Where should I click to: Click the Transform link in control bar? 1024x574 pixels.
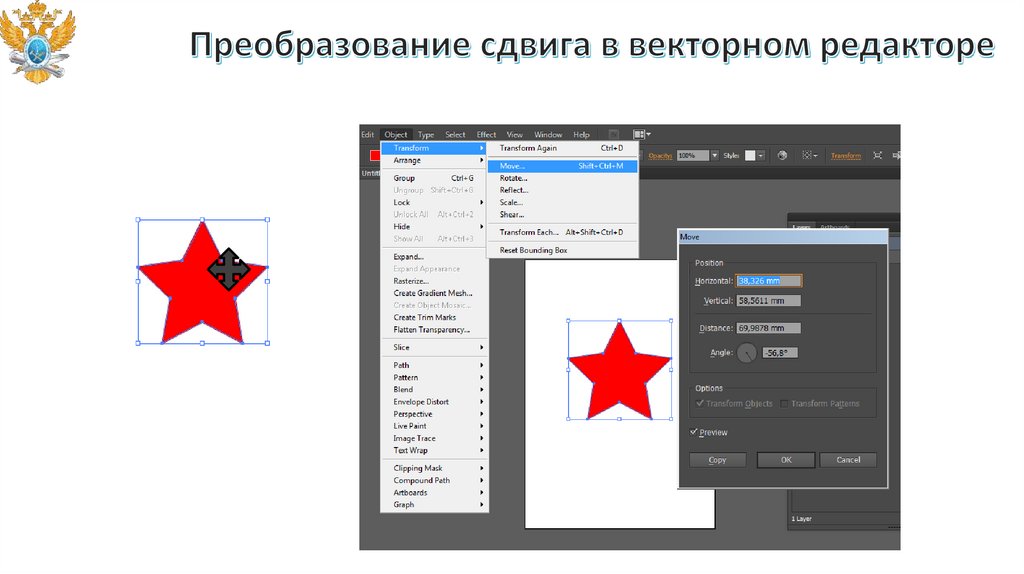(x=846, y=155)
